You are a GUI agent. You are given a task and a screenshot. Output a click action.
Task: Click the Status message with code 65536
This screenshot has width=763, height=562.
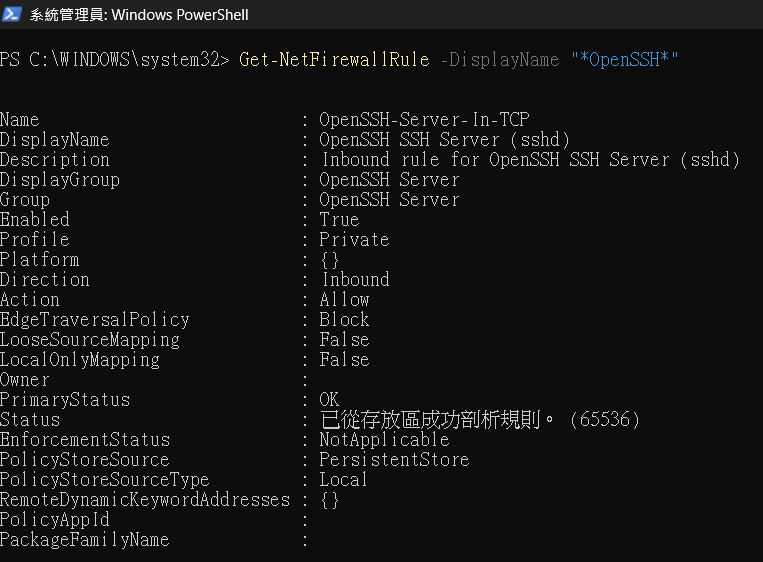[x=480, y=419]
